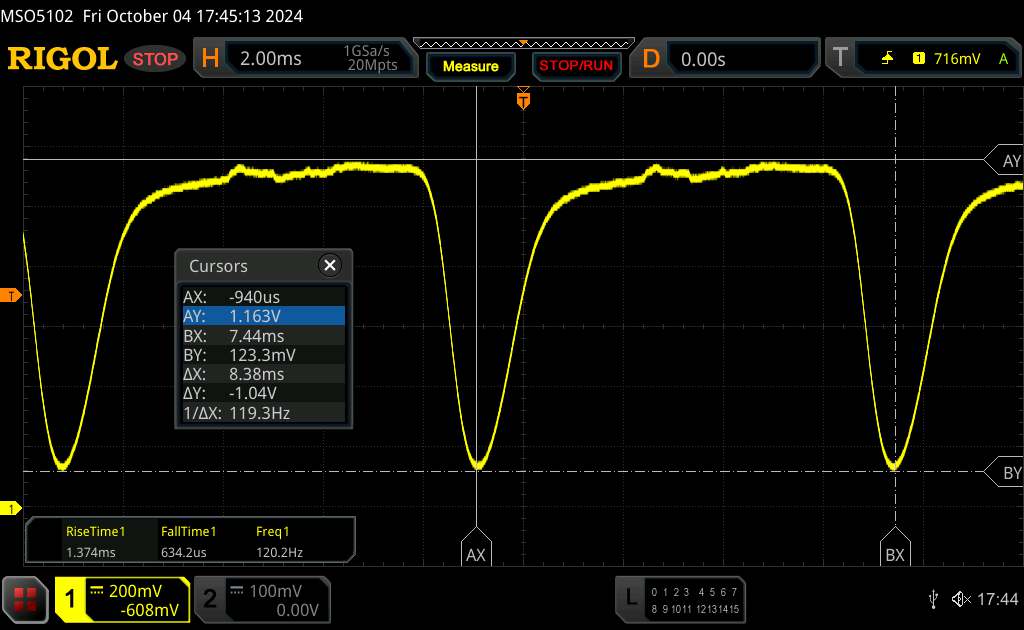This screenshot has height=630, width=1024.
Task: Click trigger source channel 1 badge
Action: [x=918, y=59]
